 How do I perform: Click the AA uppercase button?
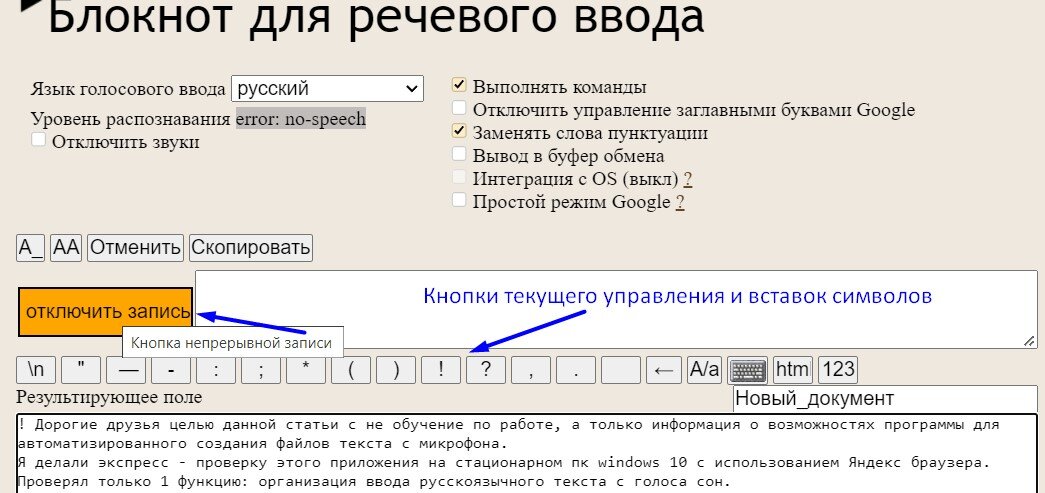coord(66,248)
